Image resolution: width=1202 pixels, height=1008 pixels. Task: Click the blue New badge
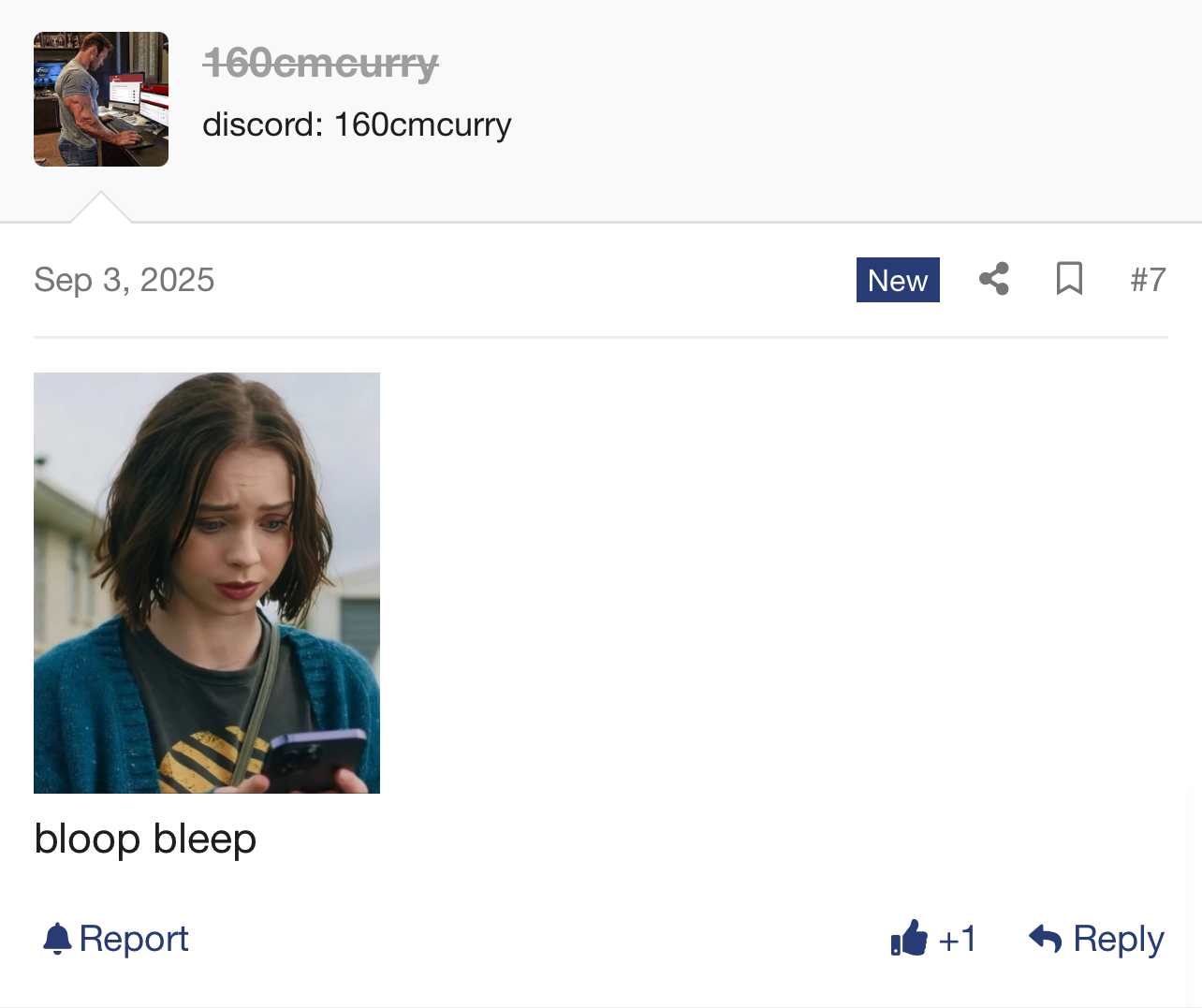pyautogui.click(x=898, y=280)
